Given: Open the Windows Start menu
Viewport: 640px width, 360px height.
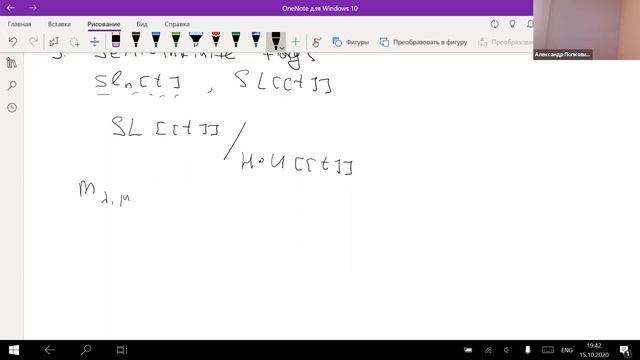Looking at the screenshot, I should [14, 350].
